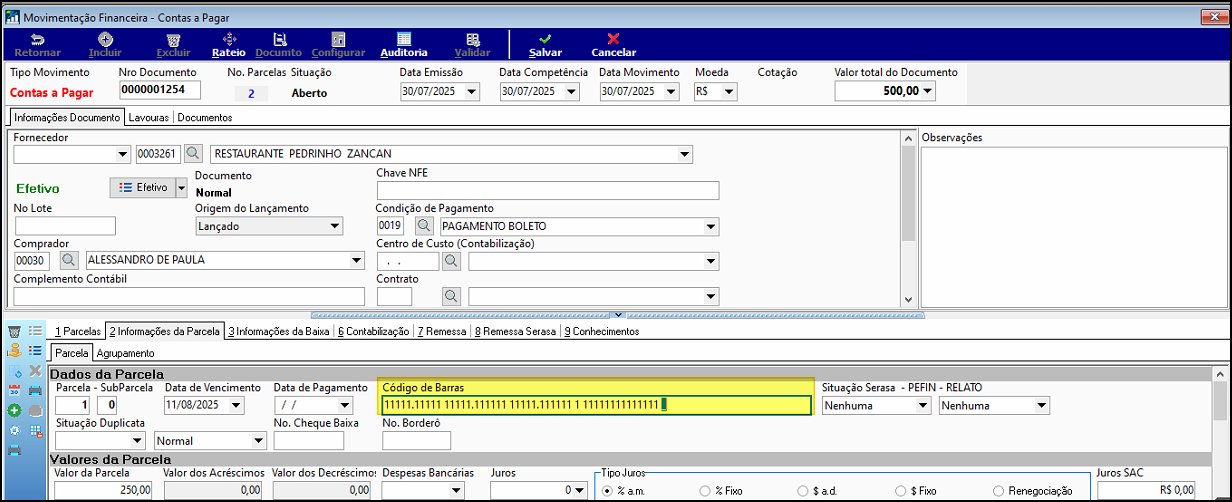Viewport: 1232px width, 502px height.
Task: Click the Rateio toolbar icon
Action: [x=229, y=39]
